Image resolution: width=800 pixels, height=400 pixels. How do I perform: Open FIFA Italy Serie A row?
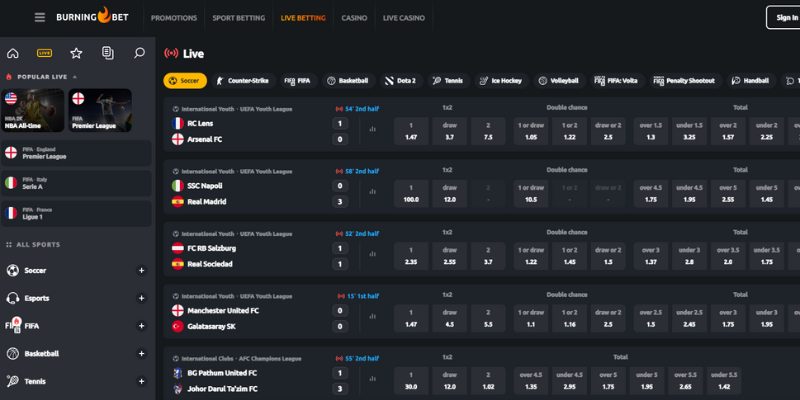pyautogui.click(x=76, y=183)
